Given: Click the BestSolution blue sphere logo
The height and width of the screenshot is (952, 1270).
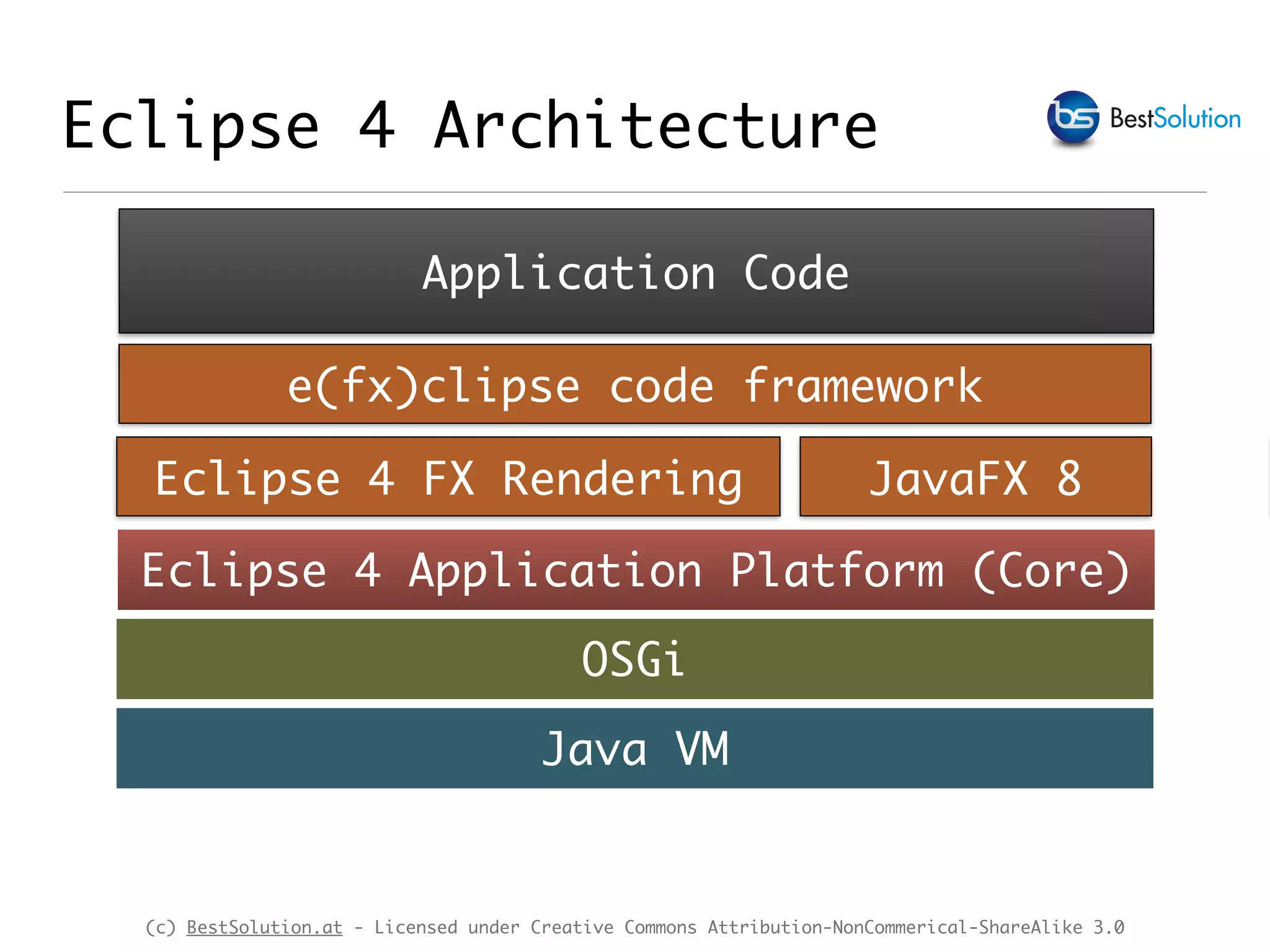Looking at the screenshot, I should 1072,117.
